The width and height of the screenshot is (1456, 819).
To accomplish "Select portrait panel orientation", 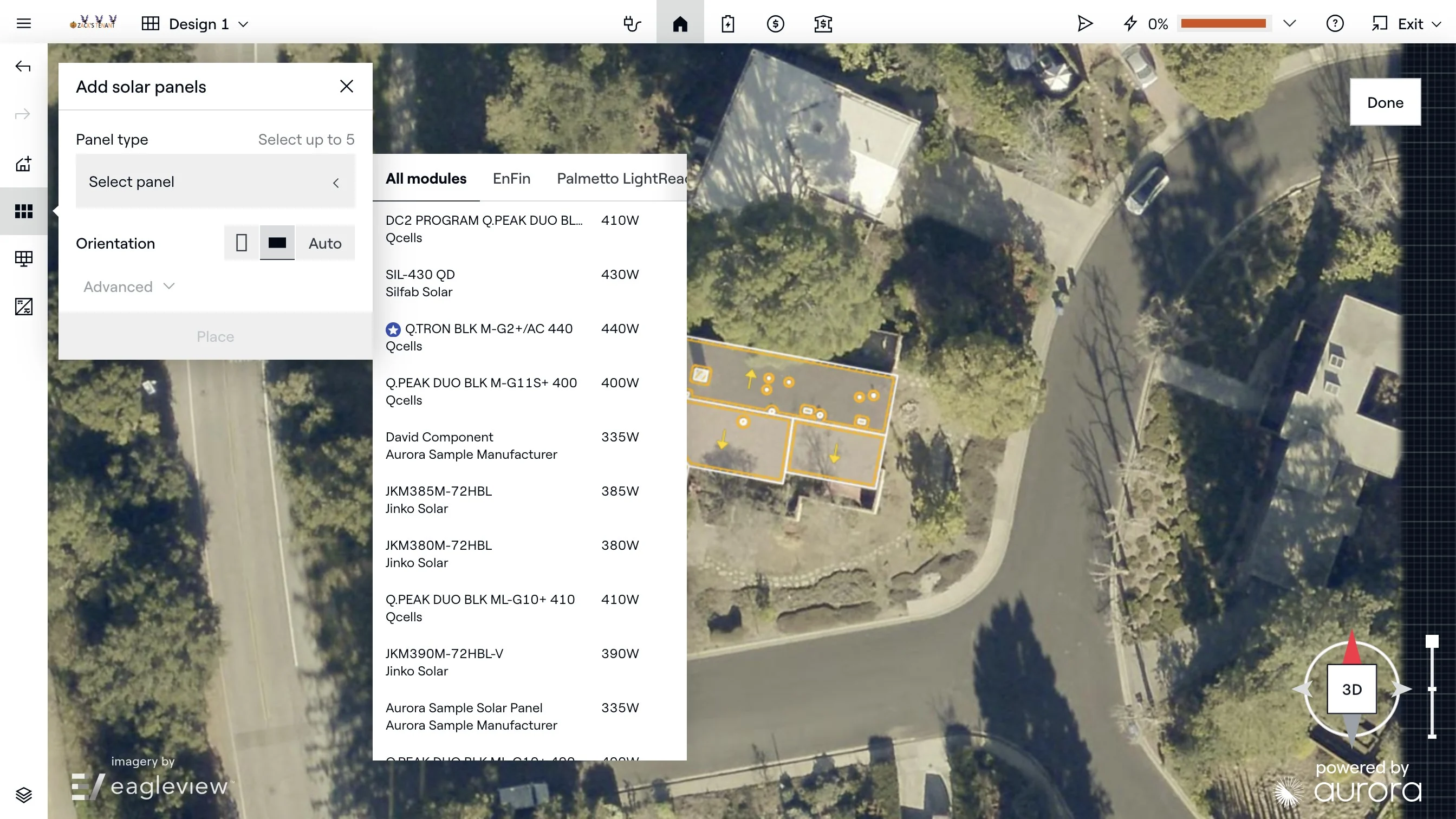I will click(x=242, y=243).
